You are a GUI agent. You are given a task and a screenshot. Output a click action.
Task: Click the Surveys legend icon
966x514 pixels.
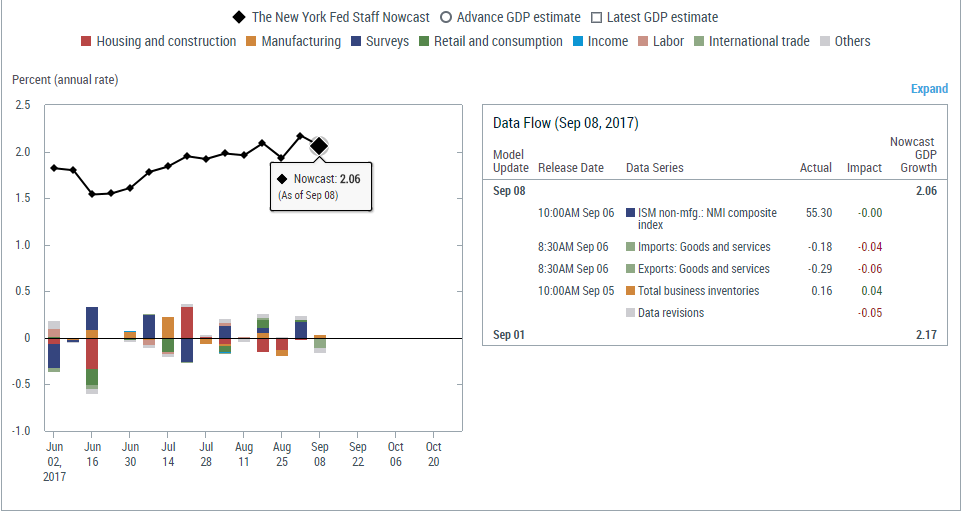[356, 42]
